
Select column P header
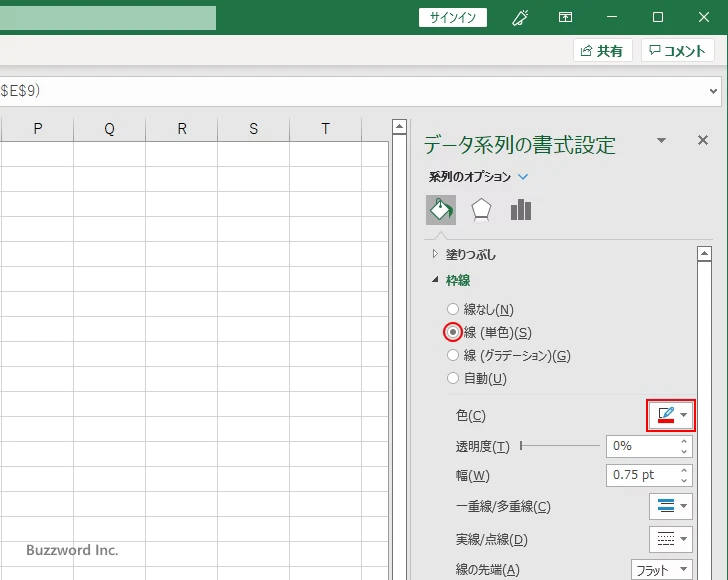pyautogui.click(x=38, y=129)
